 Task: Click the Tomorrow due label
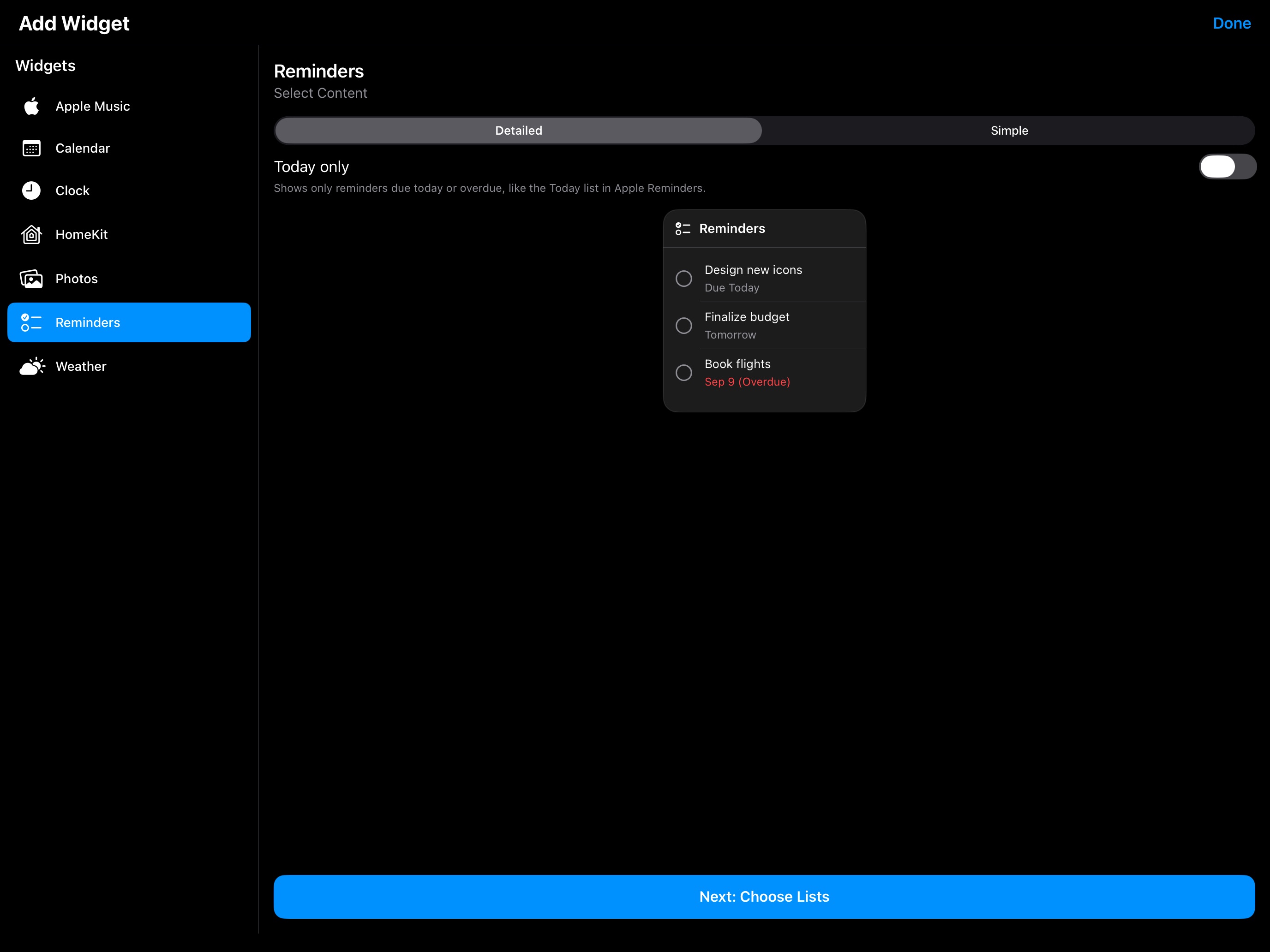point(731,334)
